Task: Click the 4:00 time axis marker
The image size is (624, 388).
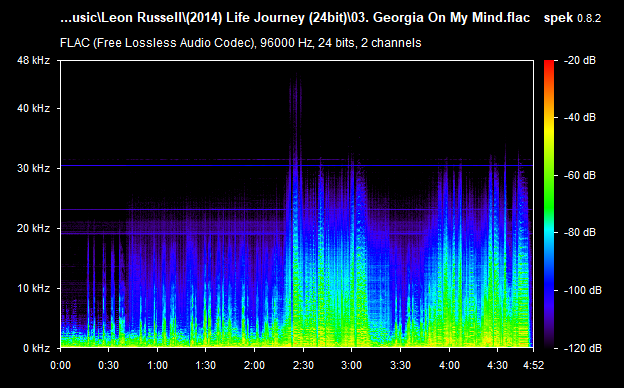Action: coord(449,365)
